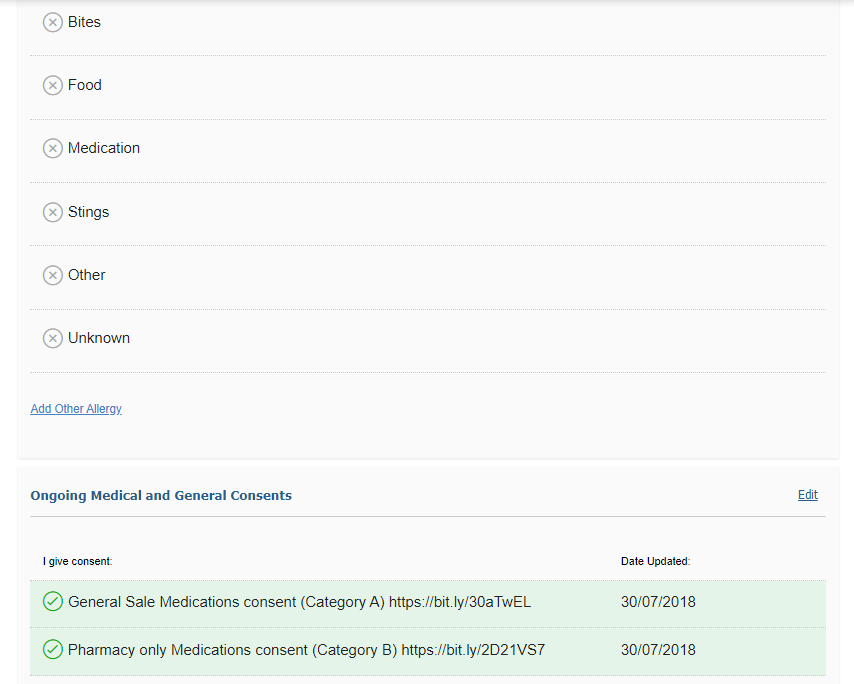Viewport: 854px width, 684px height.
Task: Click the Date Updated column header
Action: point(656,561)
